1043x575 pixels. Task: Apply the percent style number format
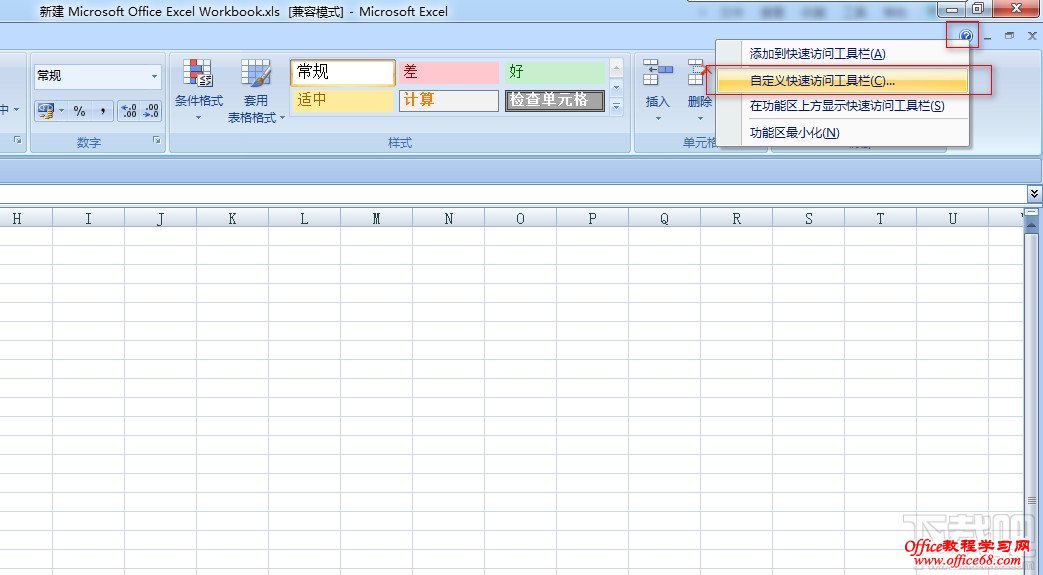(80, 111)
